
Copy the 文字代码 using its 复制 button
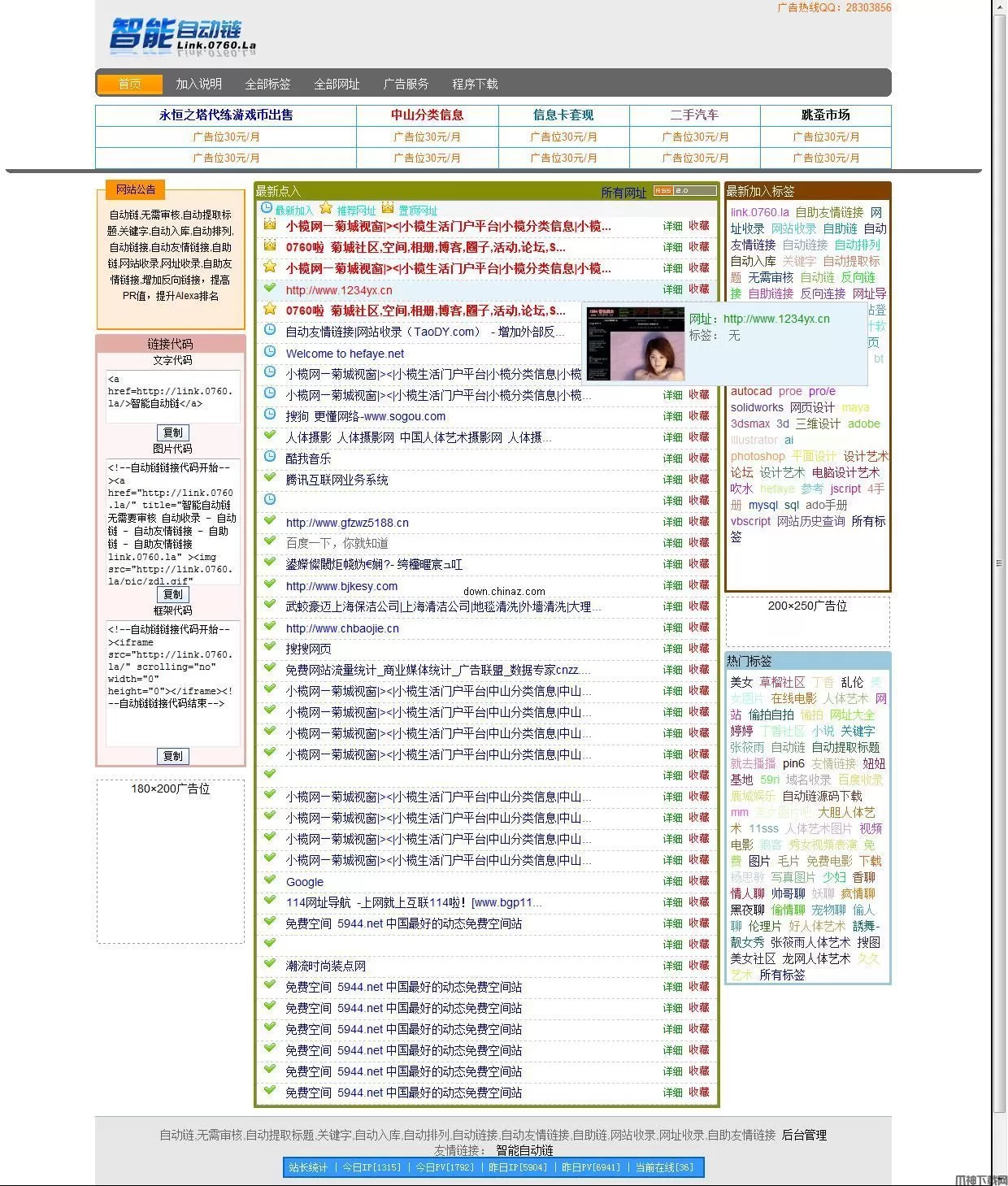[x=172, y=432]
